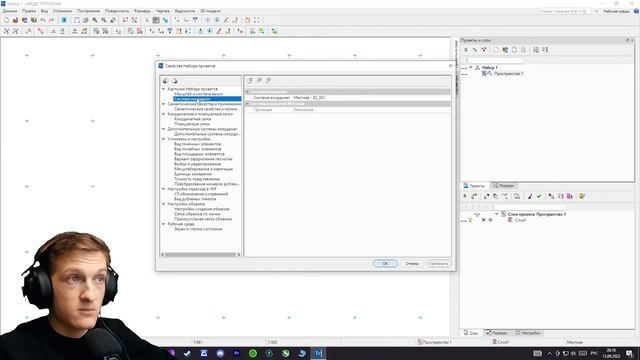Click Местная in the status bar
Image resolution: width=640 pixels, height=360 pixels.
click(x=574, y=342)
